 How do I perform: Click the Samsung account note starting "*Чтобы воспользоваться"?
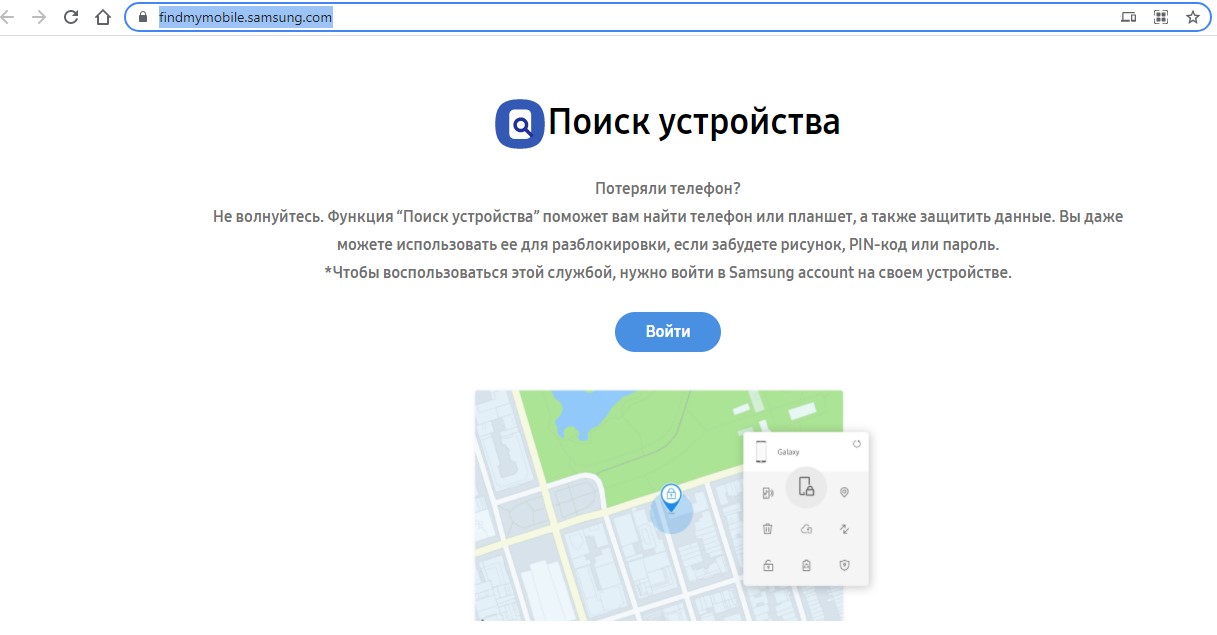pyautogui.click(x=668, y=272)
